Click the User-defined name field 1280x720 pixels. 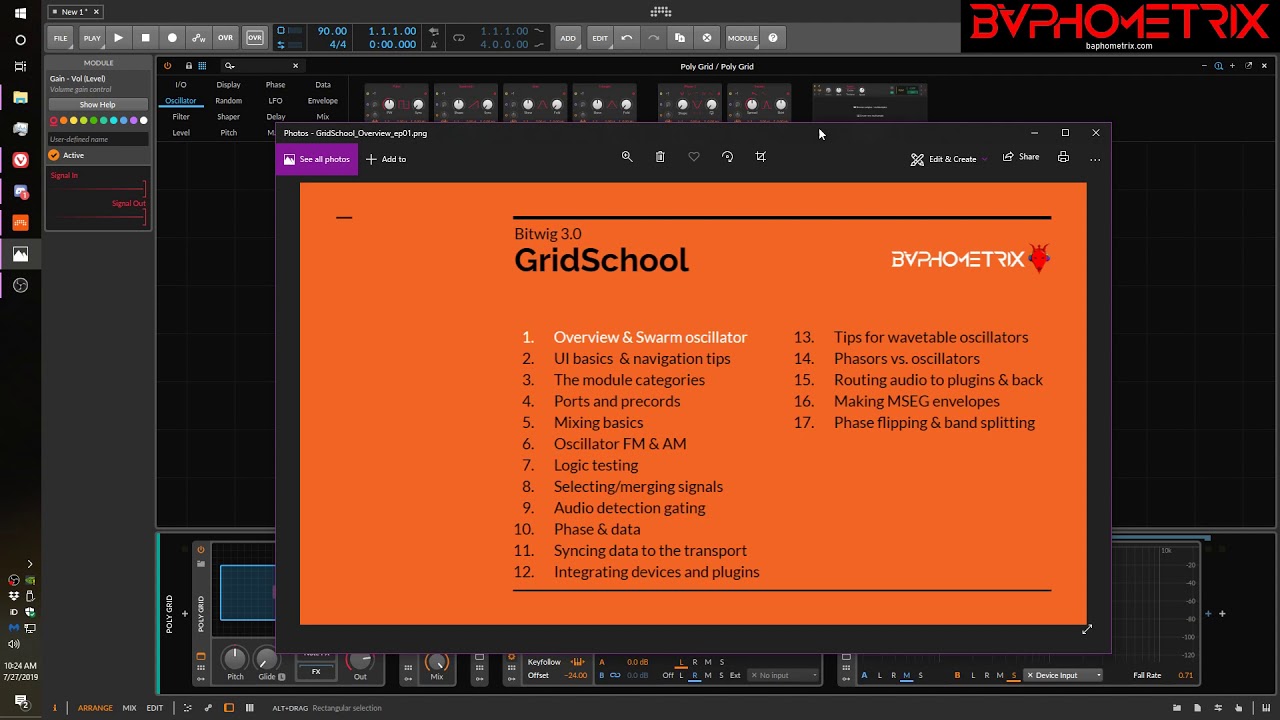point(98,139)
